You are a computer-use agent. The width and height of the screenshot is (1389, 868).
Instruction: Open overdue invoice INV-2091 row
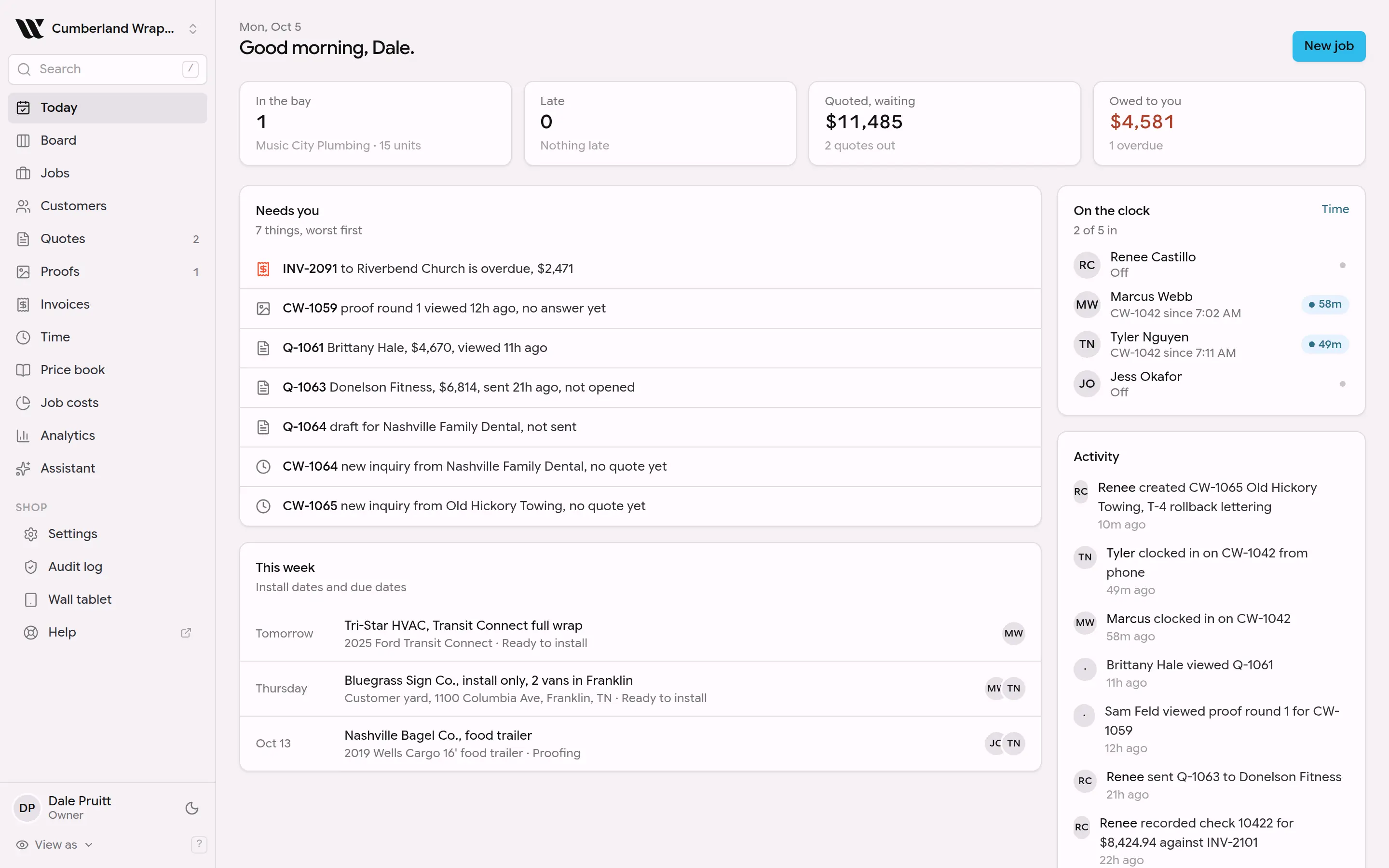click(x=640, y=269)
